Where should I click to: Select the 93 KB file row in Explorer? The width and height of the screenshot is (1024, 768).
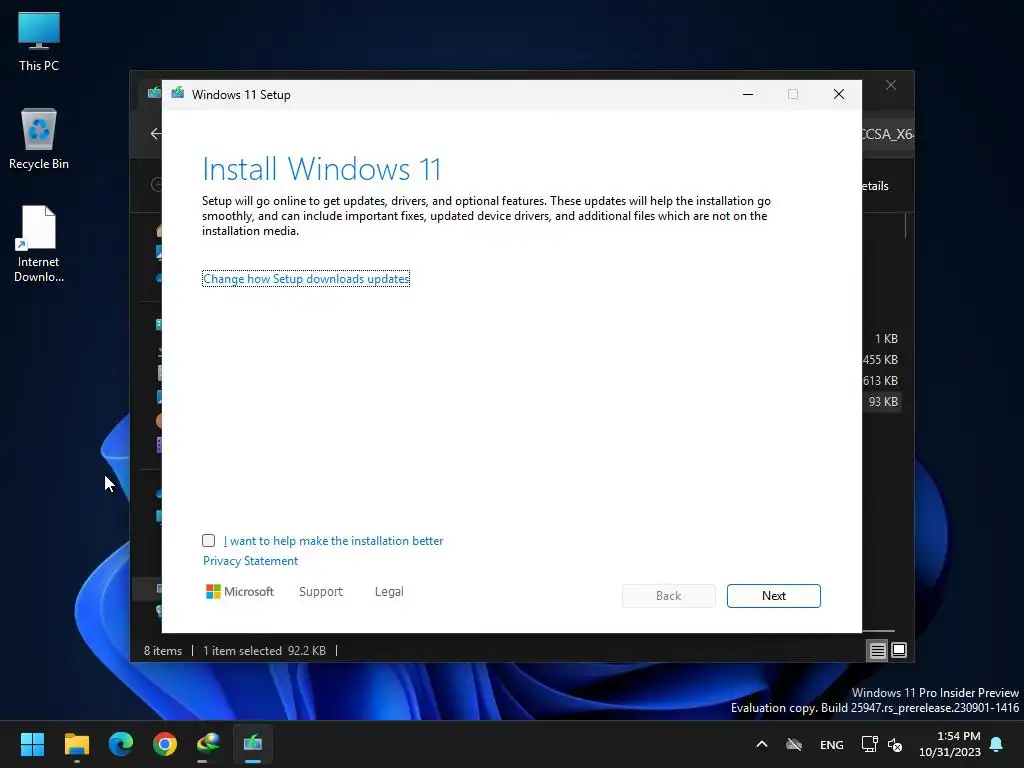882,402
